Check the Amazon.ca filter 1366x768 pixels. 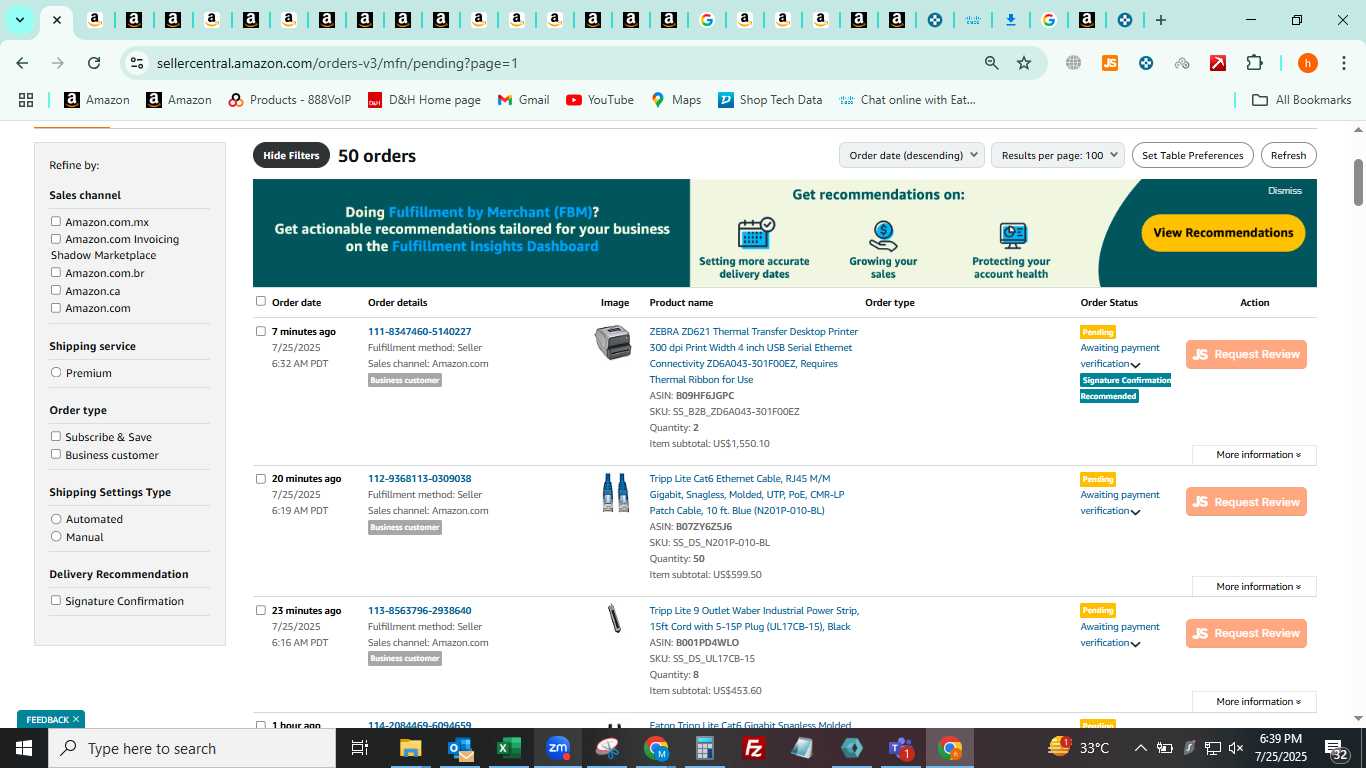tap(56, 290)
